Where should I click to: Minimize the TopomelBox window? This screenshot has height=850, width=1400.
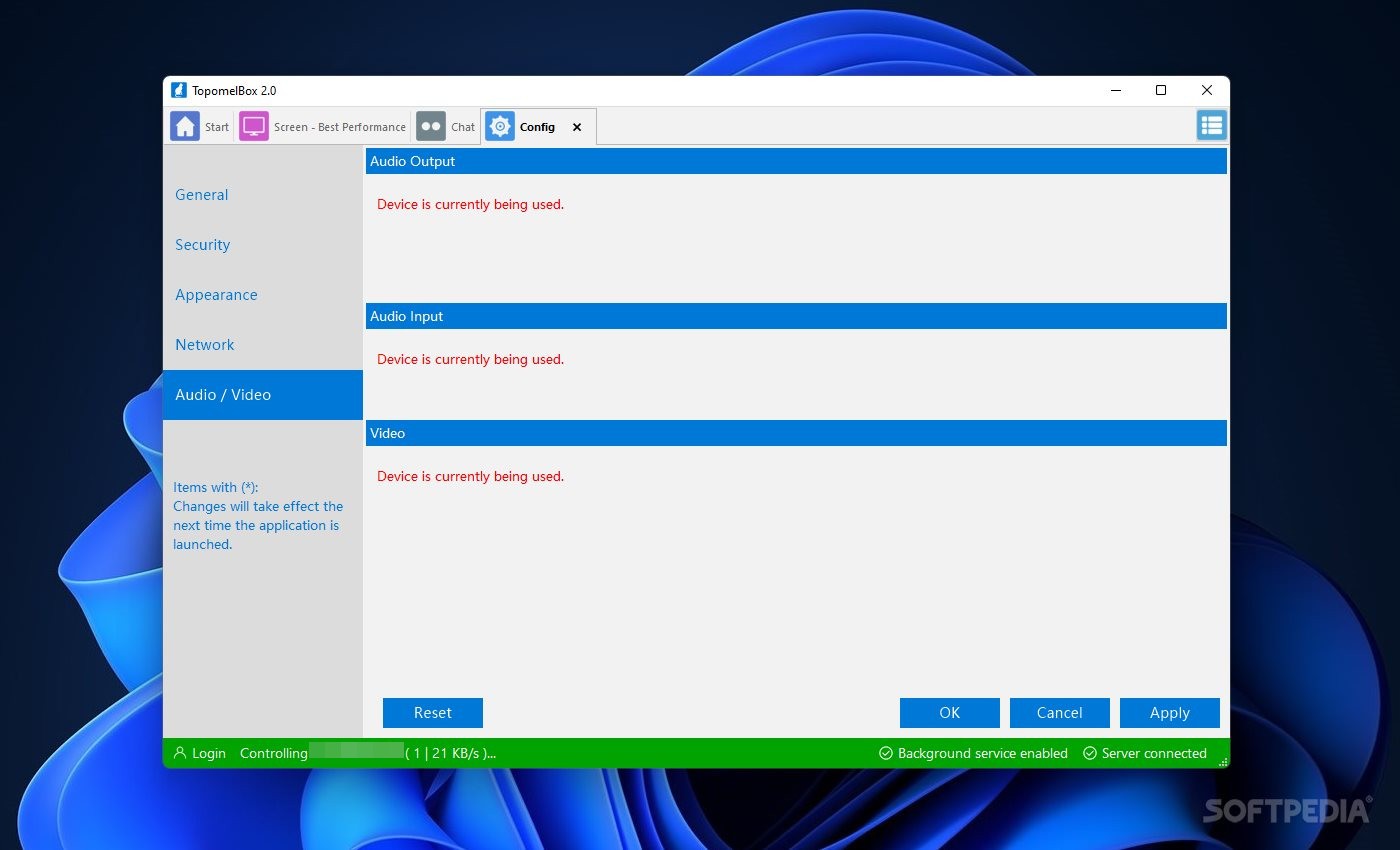(1115, 90)
